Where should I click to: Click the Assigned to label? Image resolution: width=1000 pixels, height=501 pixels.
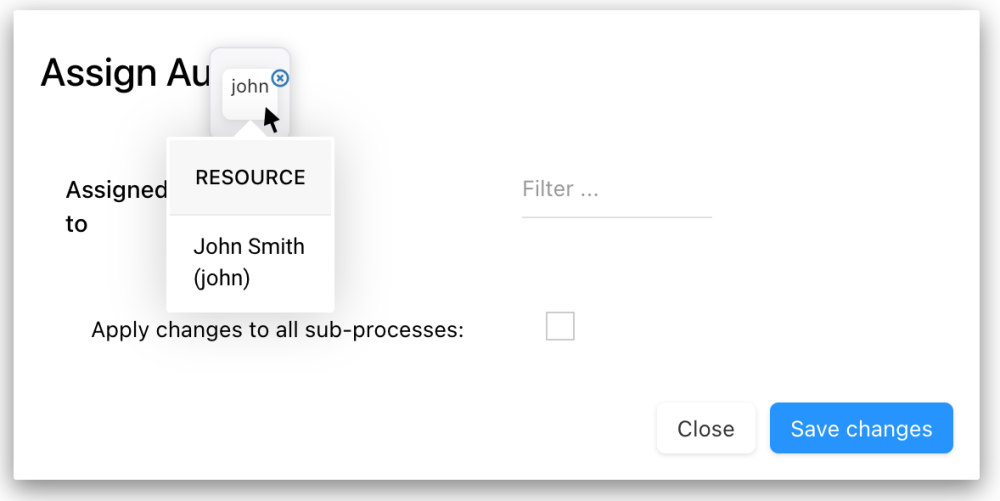point(114,206)
